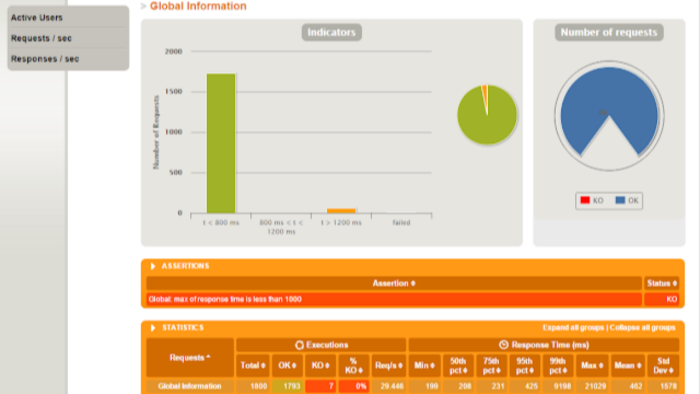
Task: Click the 29.446 req/s cell
Action: point(388,386)
